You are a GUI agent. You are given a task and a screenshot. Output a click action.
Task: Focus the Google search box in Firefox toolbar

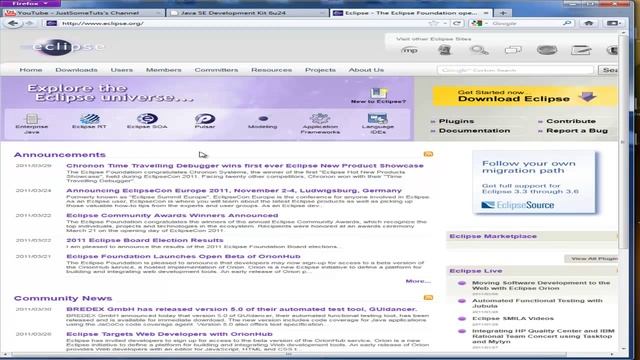click(x=524, y=23)
